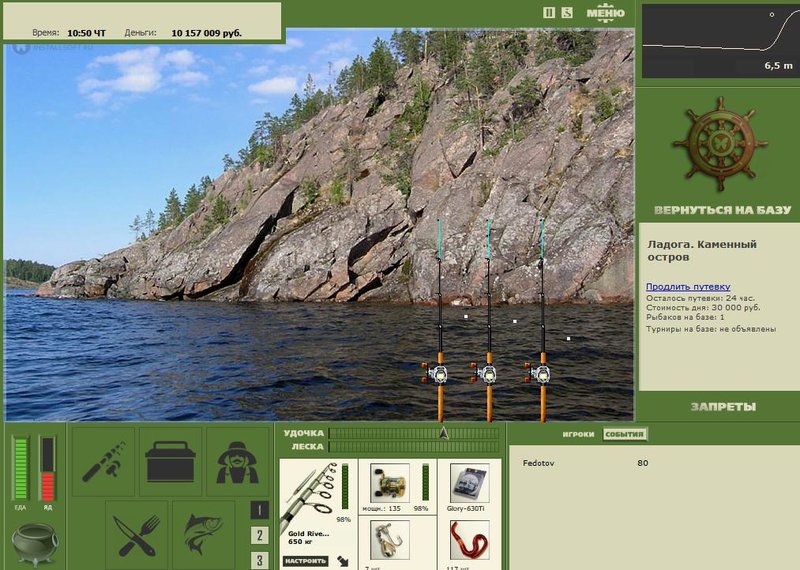Click the ВЕРНУТЬСЯ НА БАЗУ button
The image size is (800, 570).
tap(722, 210)
